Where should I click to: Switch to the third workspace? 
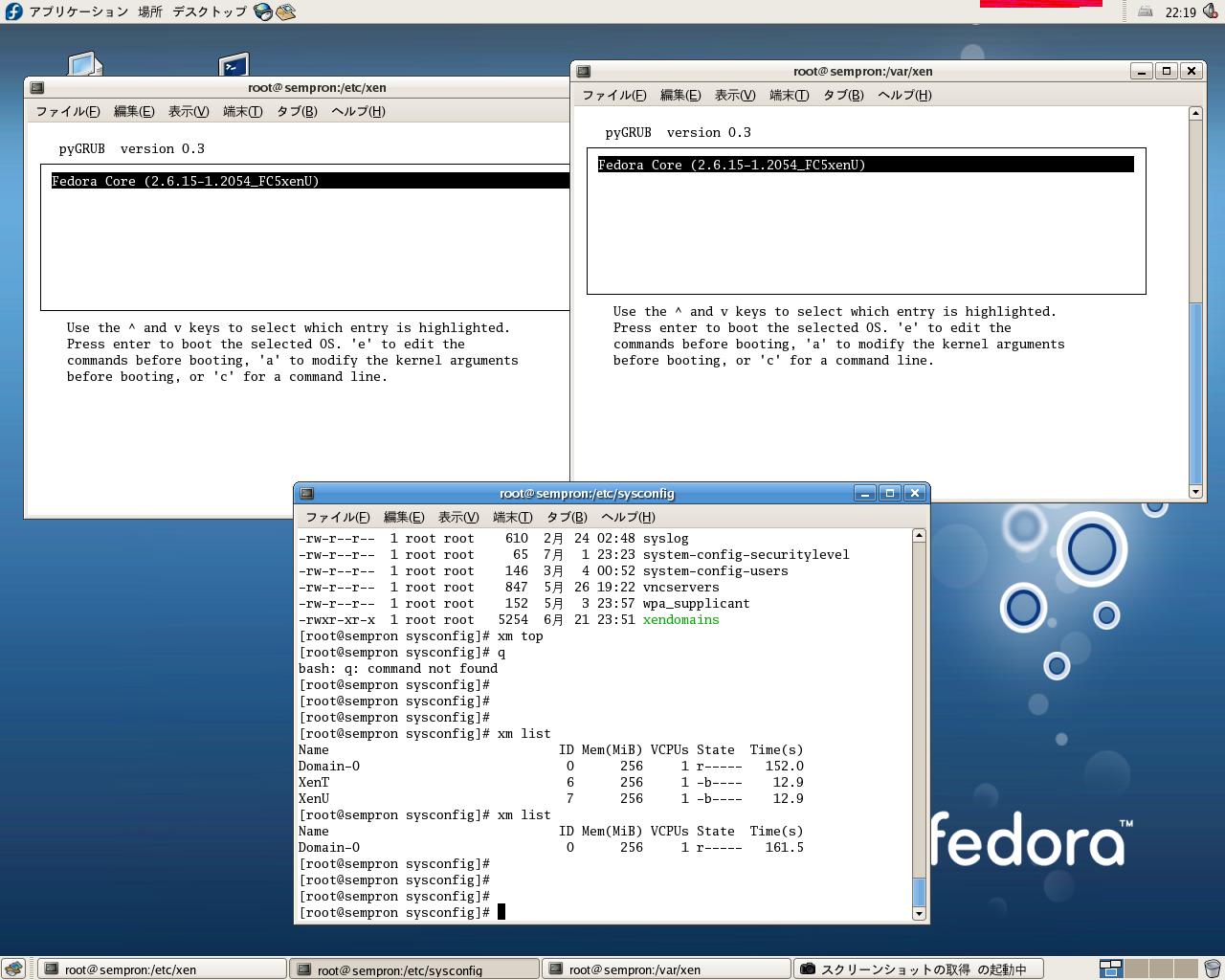point(1161,969)
